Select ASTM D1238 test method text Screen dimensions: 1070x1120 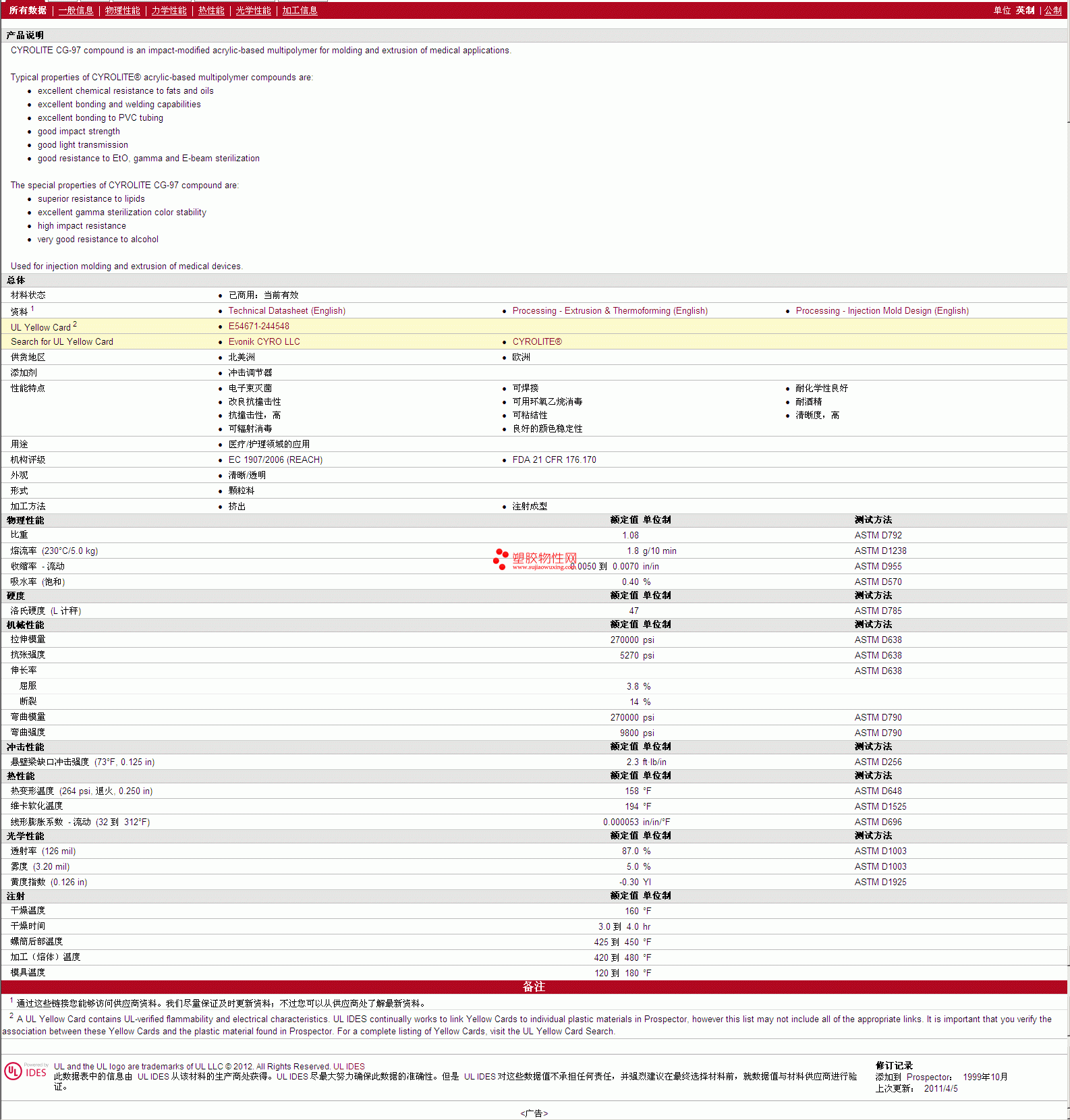pyautogui.click(x=880, y=551)
